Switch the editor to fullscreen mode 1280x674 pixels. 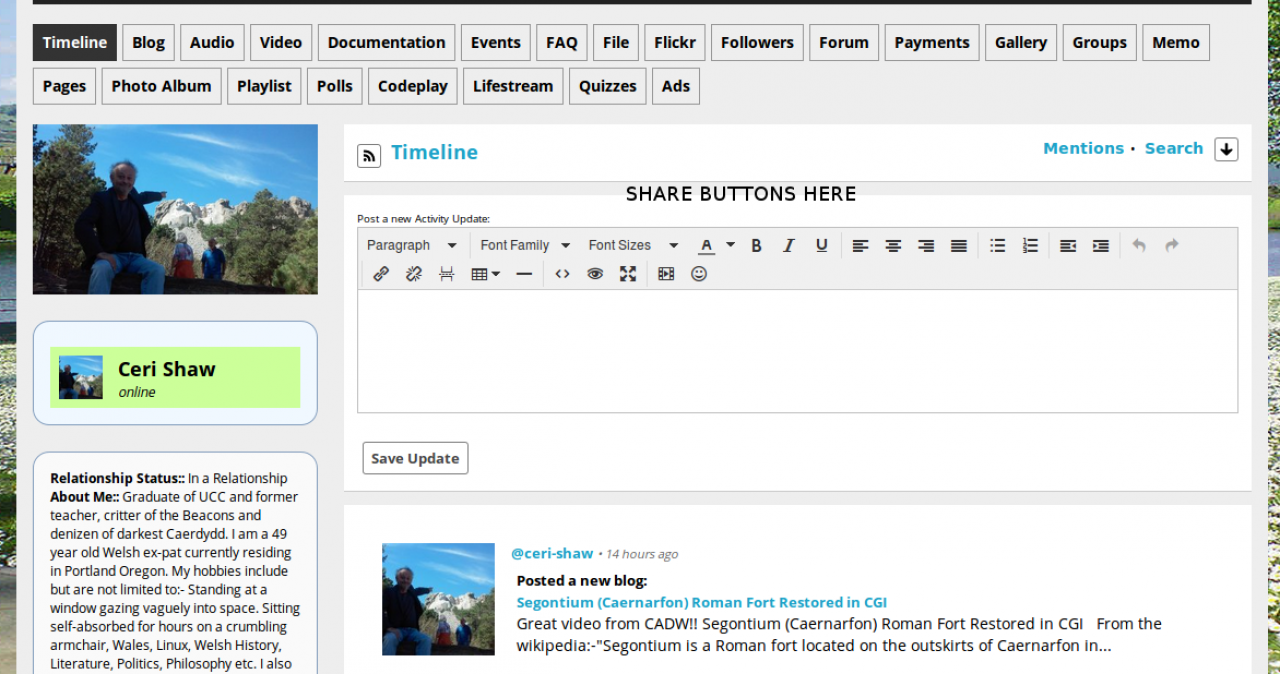coord(628,274)
